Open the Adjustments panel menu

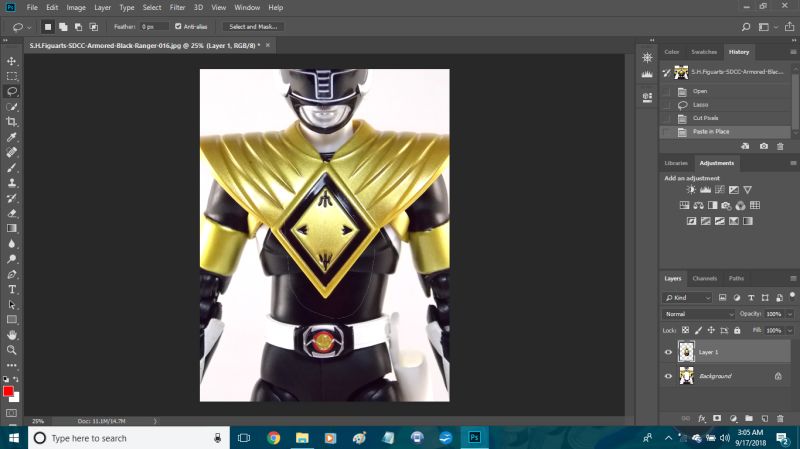(x=793, y=163)
